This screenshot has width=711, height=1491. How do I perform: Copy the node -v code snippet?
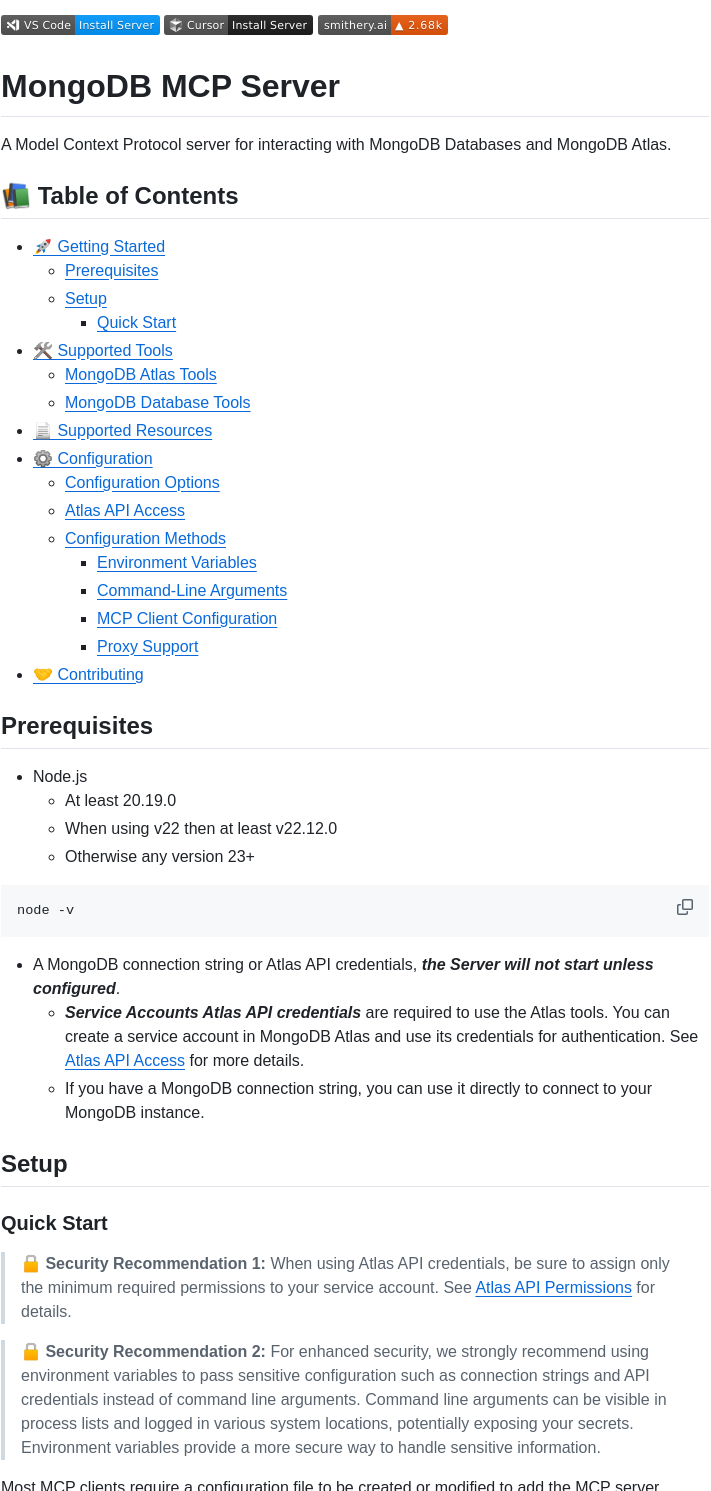(x=684, y=907)
